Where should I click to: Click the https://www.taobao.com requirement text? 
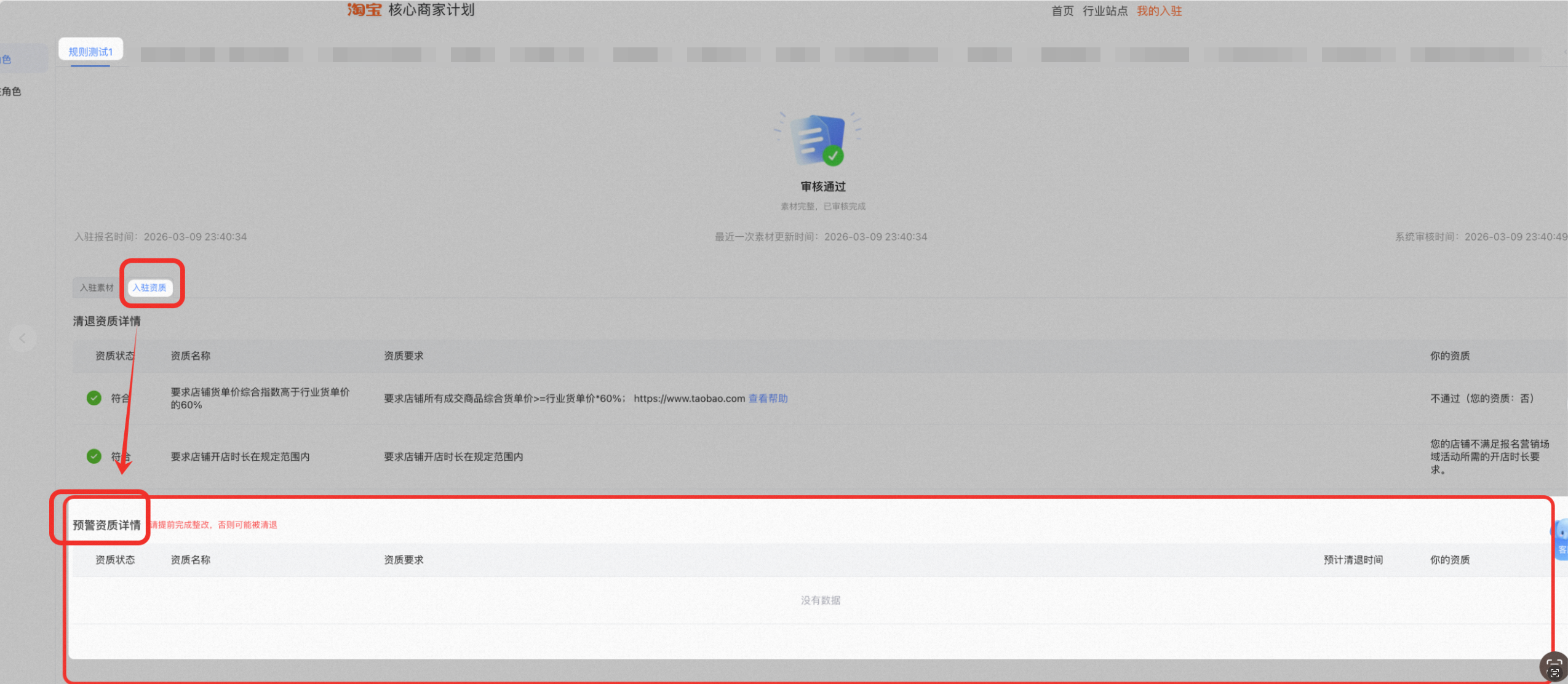click(689, 399)
